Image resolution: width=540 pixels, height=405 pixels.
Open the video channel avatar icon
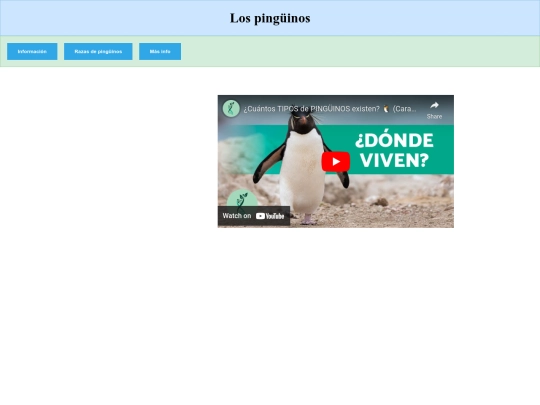(231, 108)
